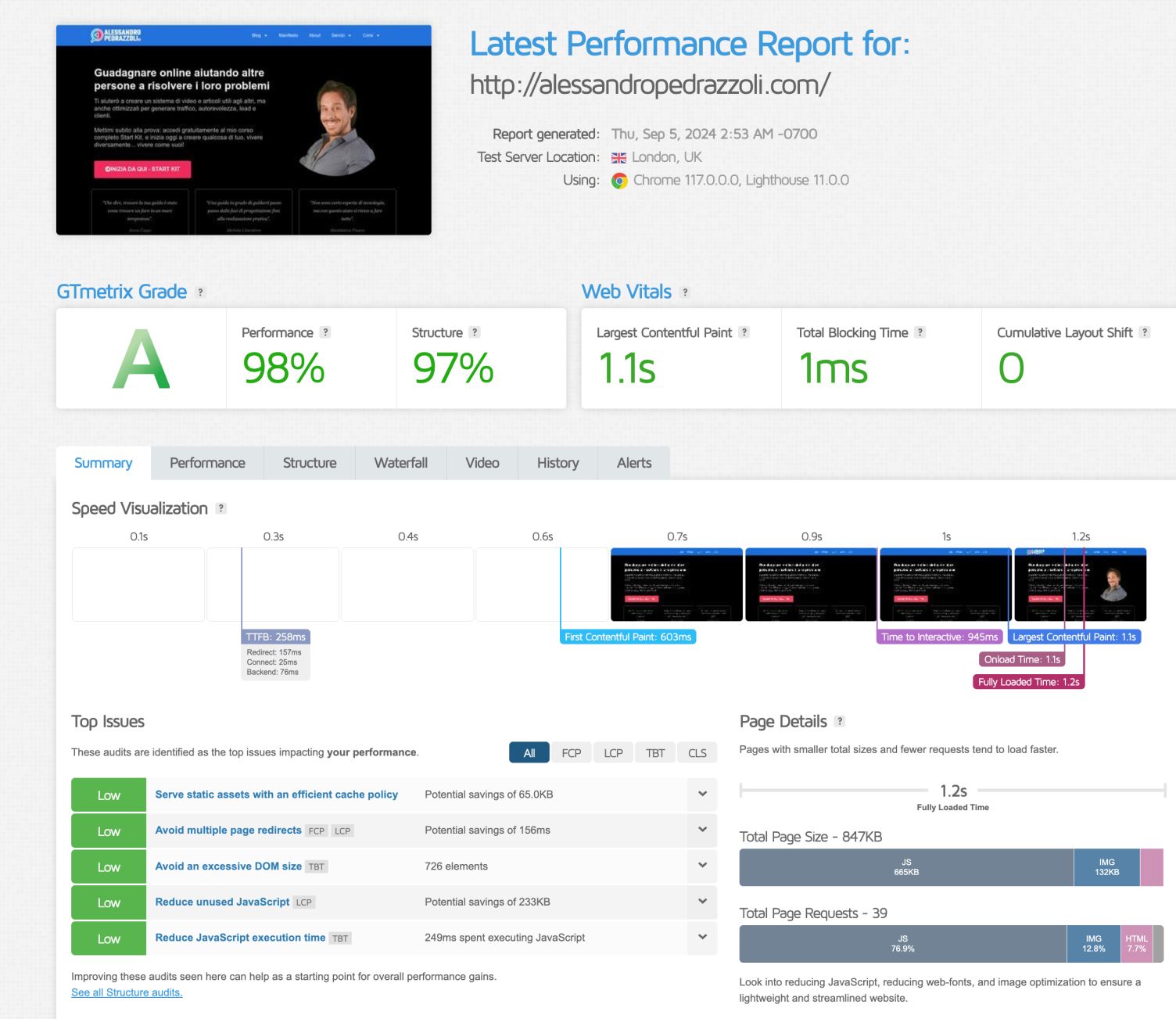Open the See all Structure audits link
Screen dimensions: 1176x1019
[127, 992]
